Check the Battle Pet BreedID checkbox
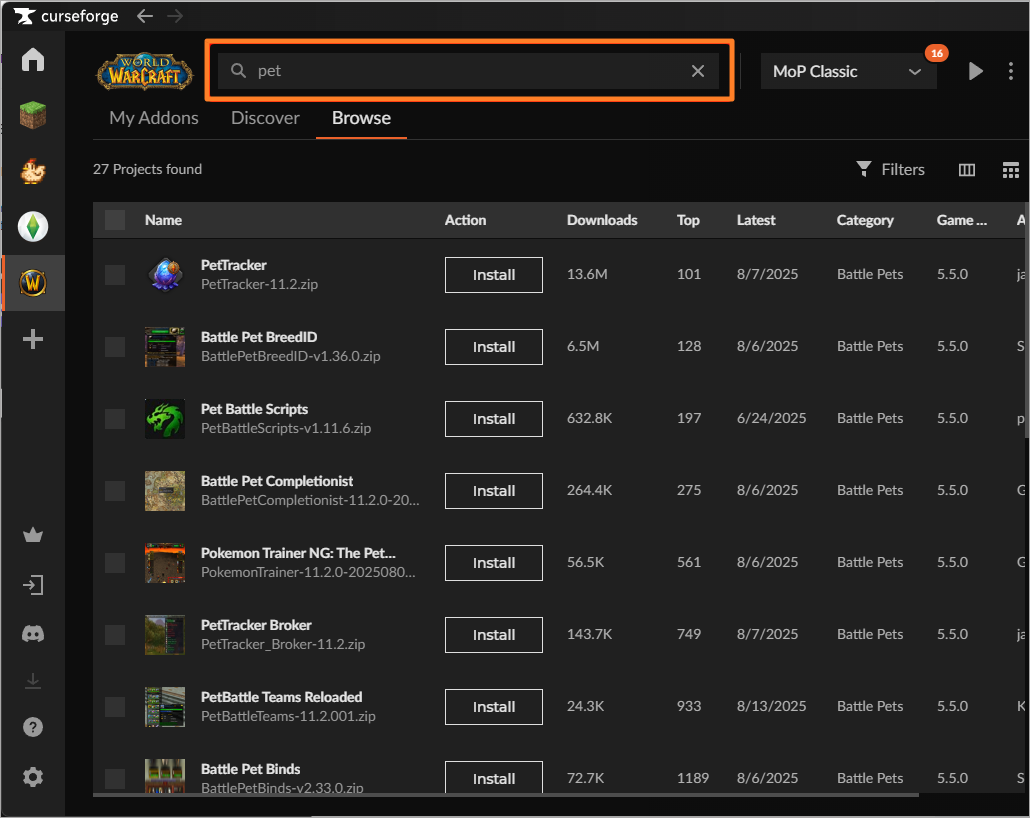The width and height of the screenshot is (1030, 818). 115,347
